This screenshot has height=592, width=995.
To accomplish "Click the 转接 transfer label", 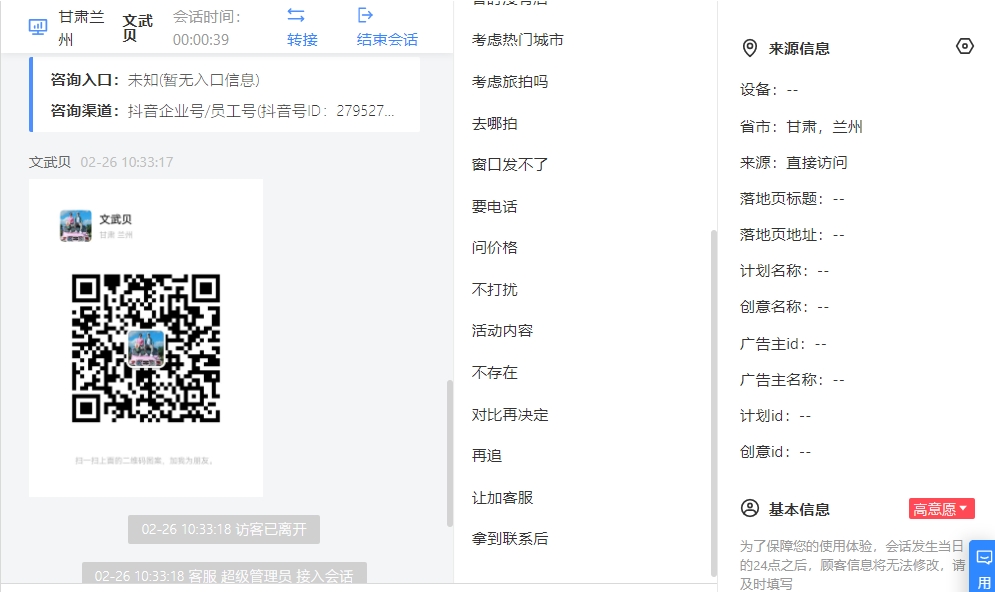I will coord(302,40).
